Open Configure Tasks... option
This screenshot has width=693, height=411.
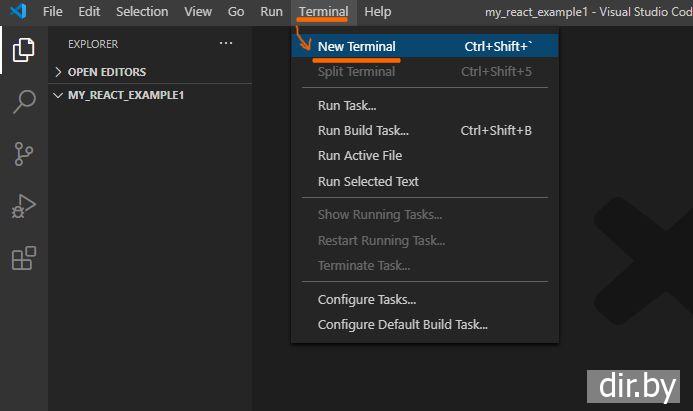[367, 299]
